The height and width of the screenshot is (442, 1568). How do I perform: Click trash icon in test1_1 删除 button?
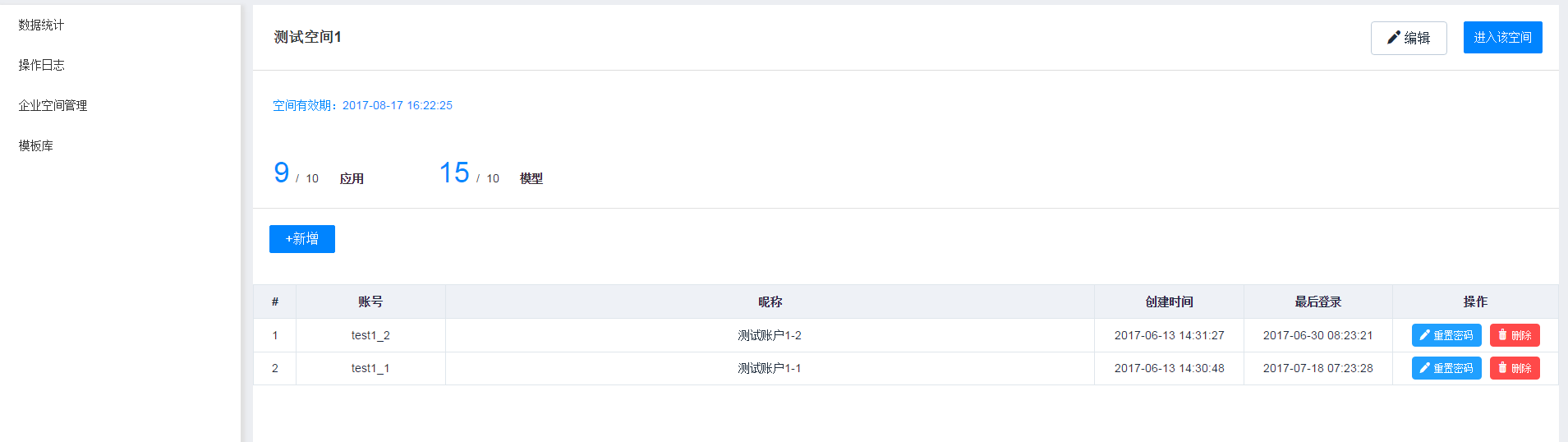1502,368
